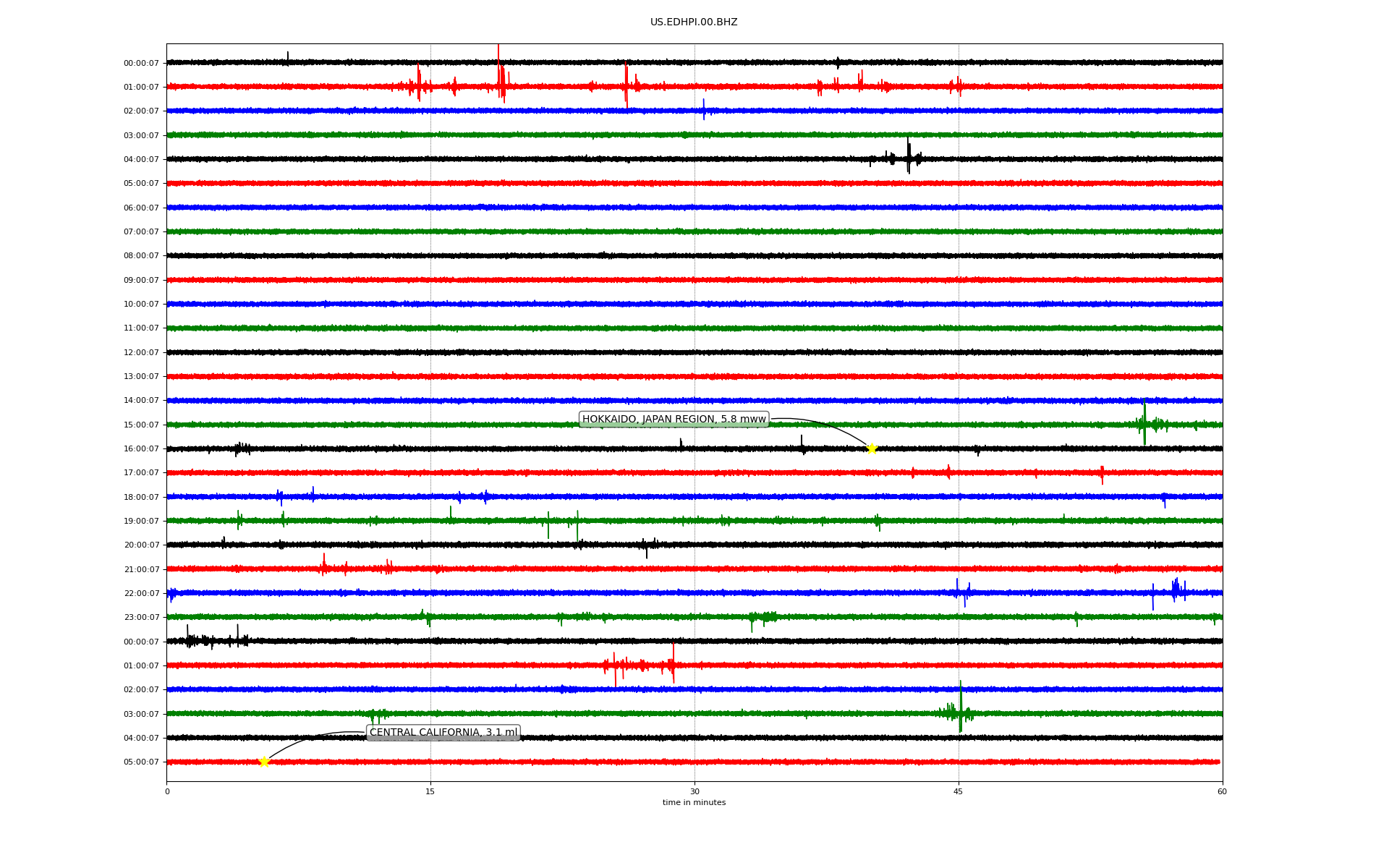Click the Hokkaido earthquake star marker

point(872,448)
